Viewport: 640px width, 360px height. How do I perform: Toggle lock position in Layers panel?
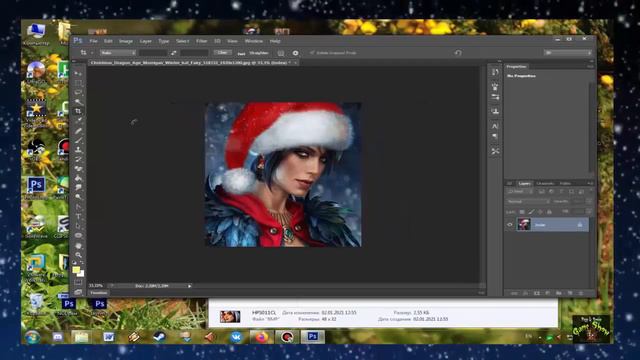(540, 212)
